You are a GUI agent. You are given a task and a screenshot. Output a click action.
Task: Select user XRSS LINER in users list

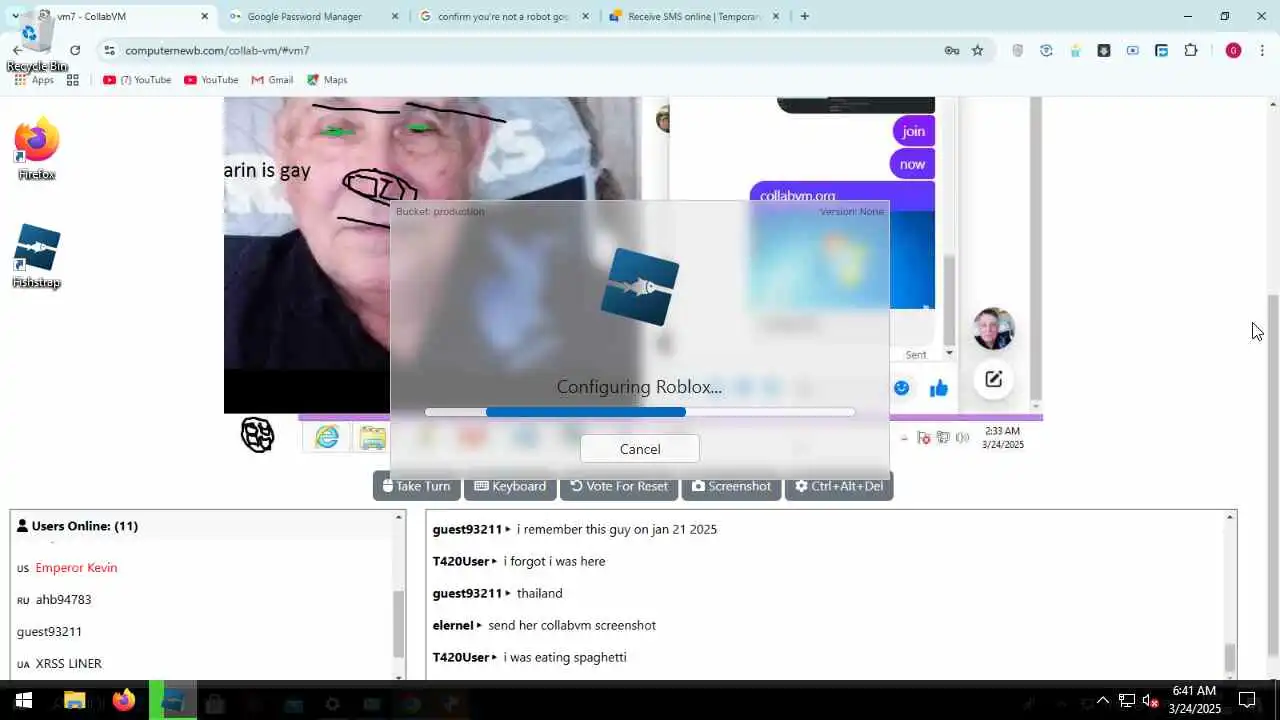coord(68,664)
